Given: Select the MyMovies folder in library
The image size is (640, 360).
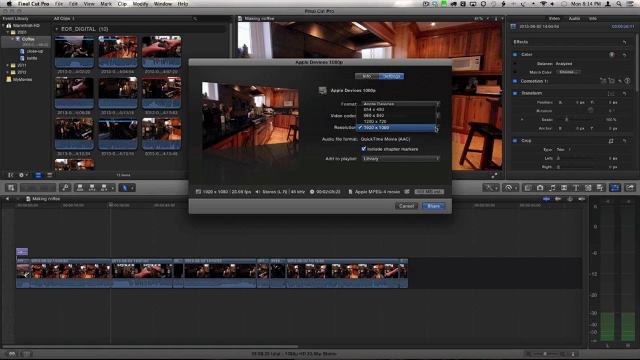Looking at the screenshot, I should click(19, 80).
